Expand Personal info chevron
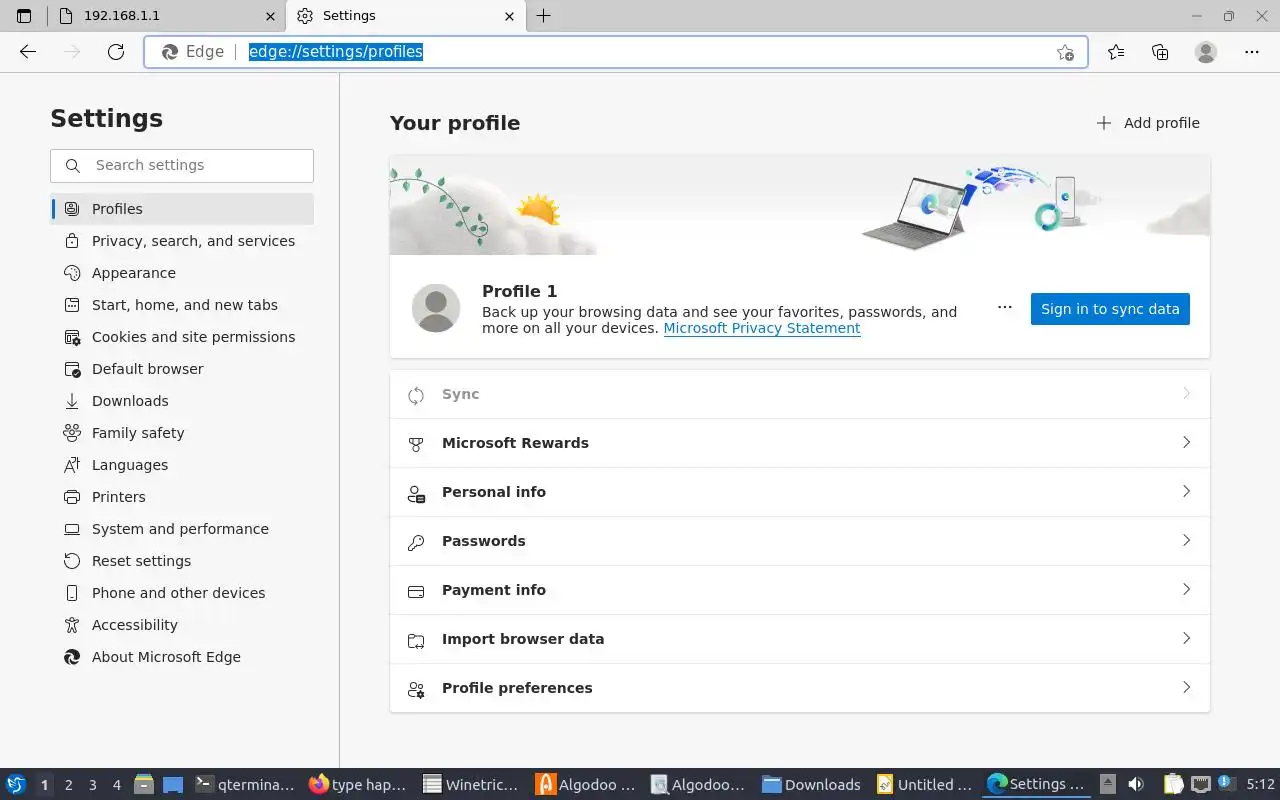This screenshot has width=1280, height=800. 1187,491
